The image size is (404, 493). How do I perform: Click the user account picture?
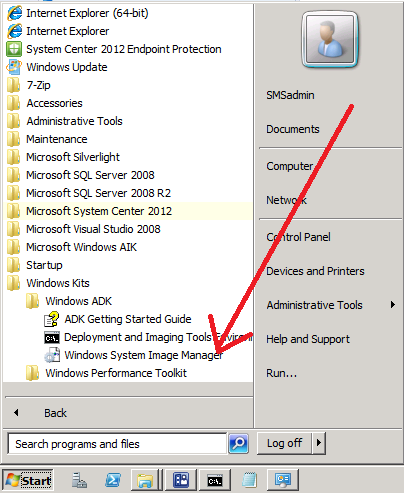[x=330, y=39]
